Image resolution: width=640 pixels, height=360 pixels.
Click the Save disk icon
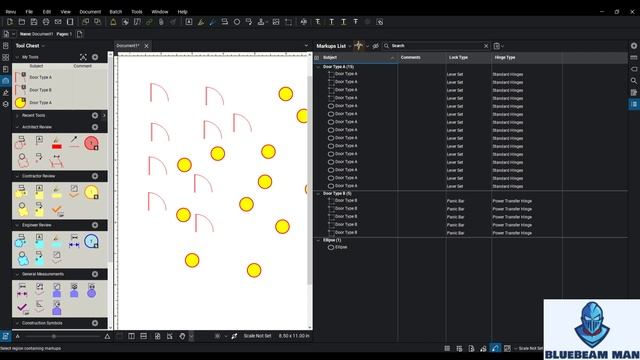34,22
